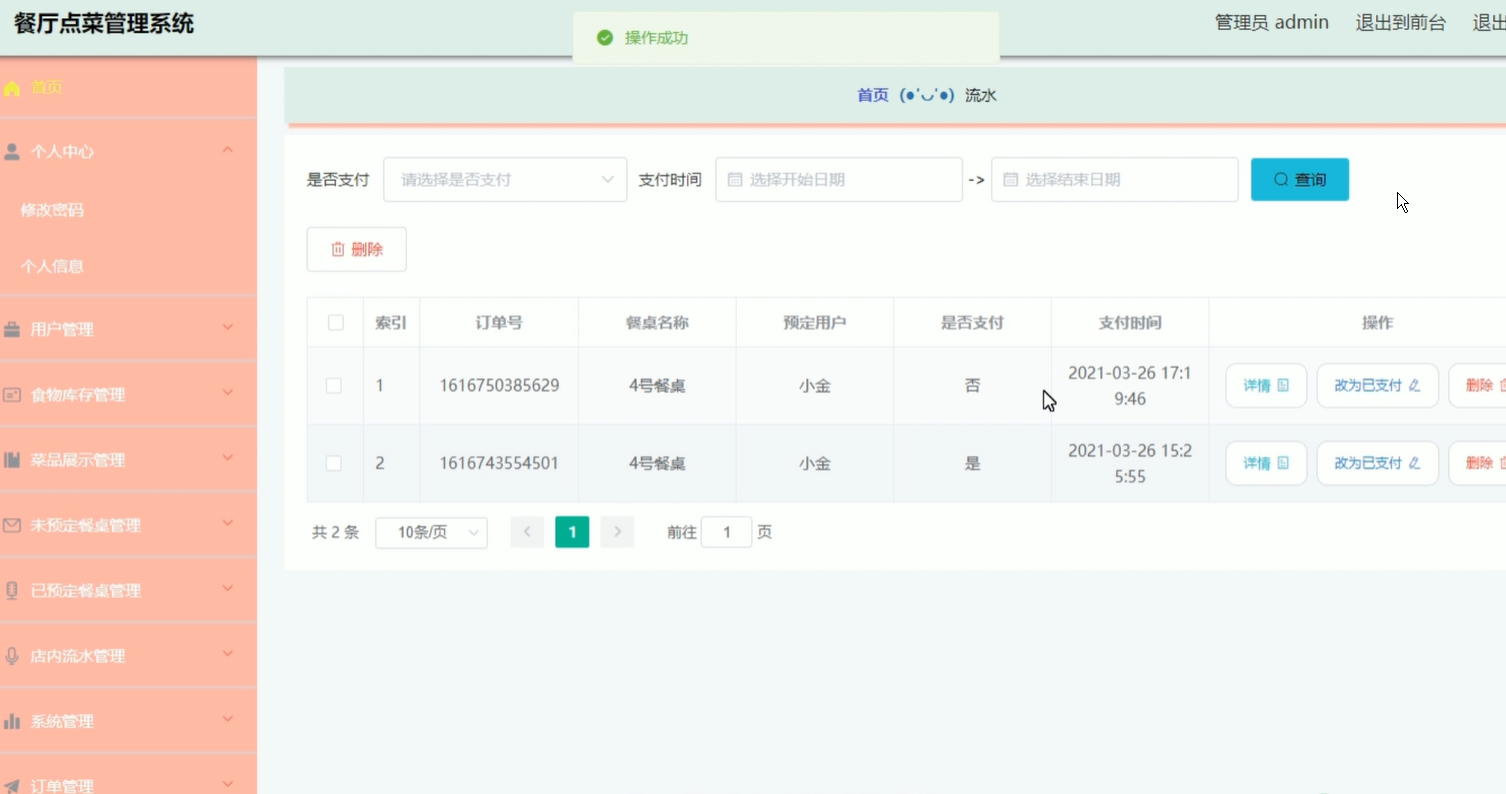This screenshot has height=794, width=1506.
Task: Click the calendar icon in end date field
Action: click(1010, 180)
